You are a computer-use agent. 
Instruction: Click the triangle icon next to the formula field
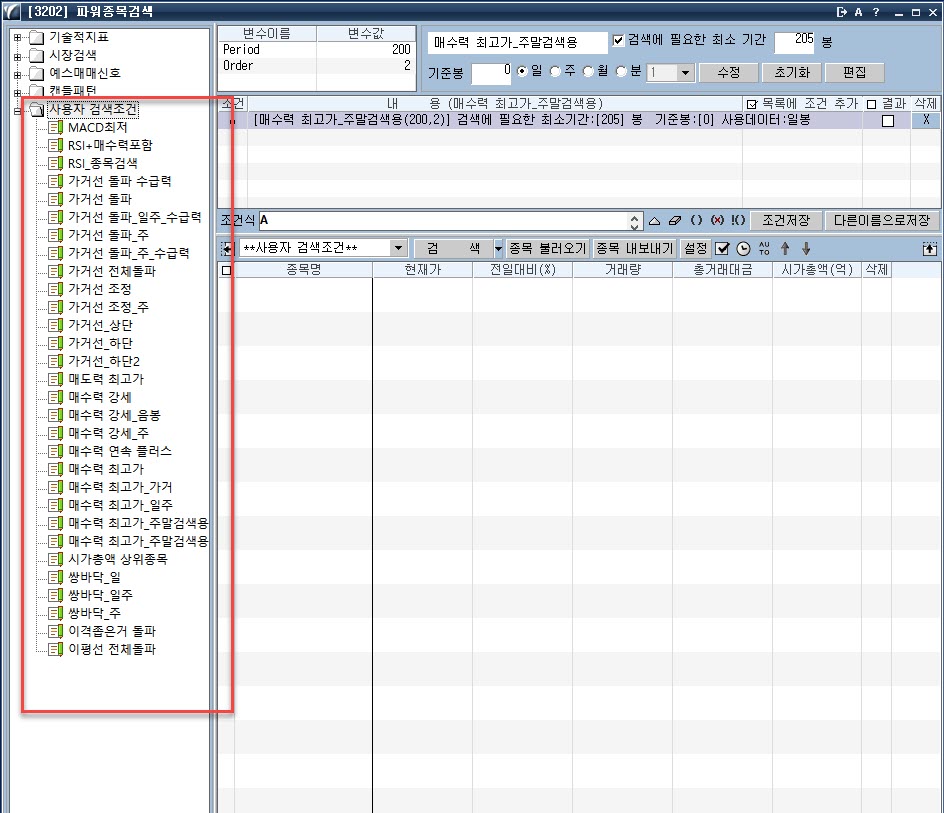click(655, 220)
